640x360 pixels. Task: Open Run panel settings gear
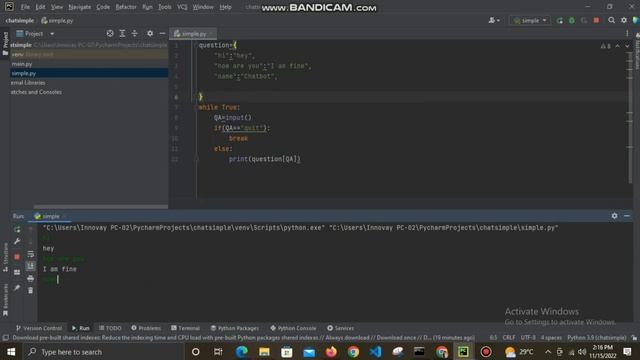click(614, 216)
